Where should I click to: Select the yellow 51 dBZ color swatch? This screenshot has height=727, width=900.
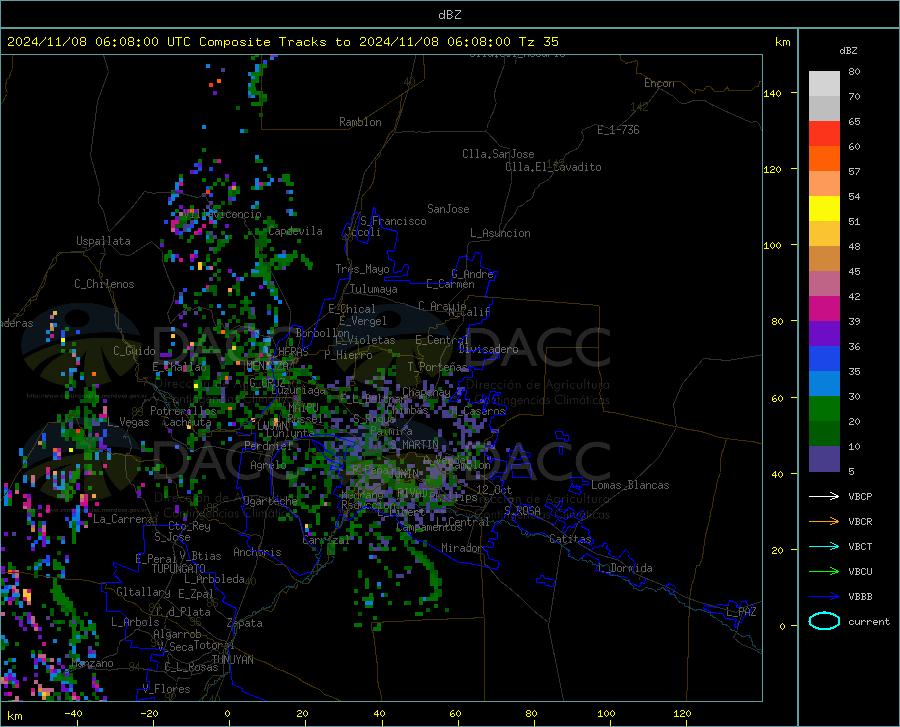coord(824,209)
